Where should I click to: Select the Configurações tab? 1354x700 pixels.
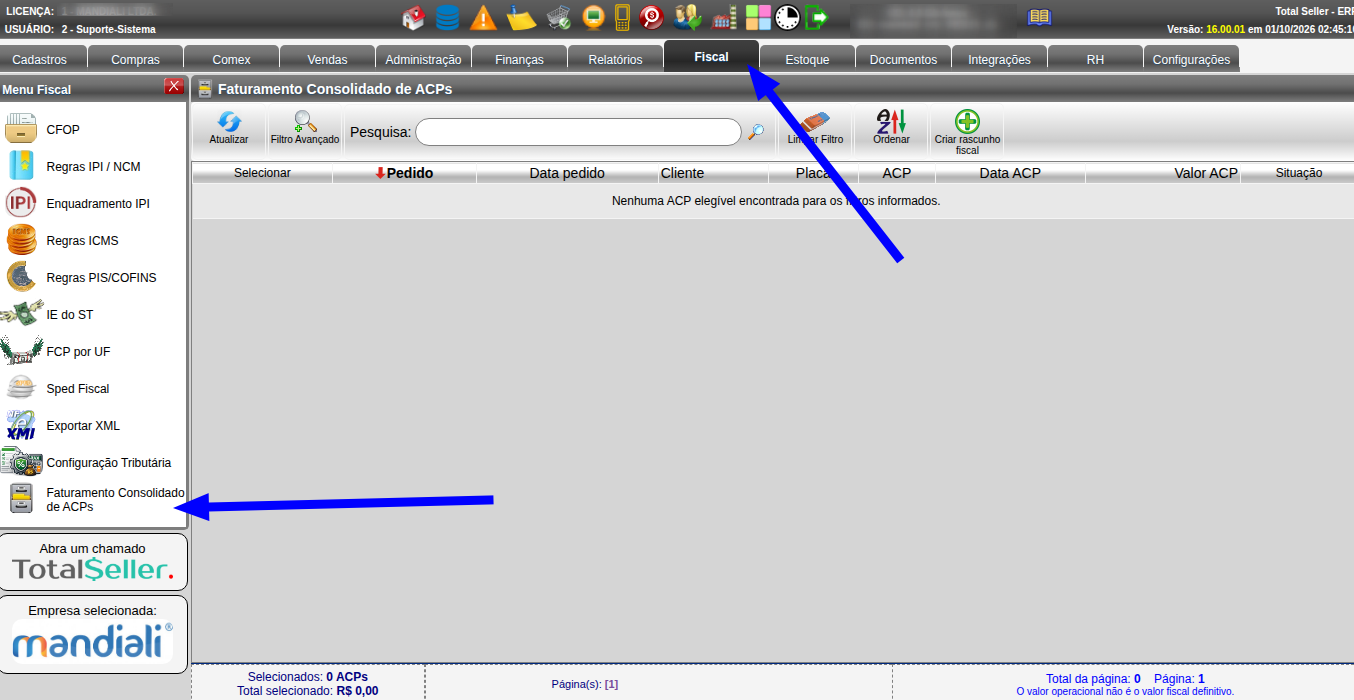1191,59
